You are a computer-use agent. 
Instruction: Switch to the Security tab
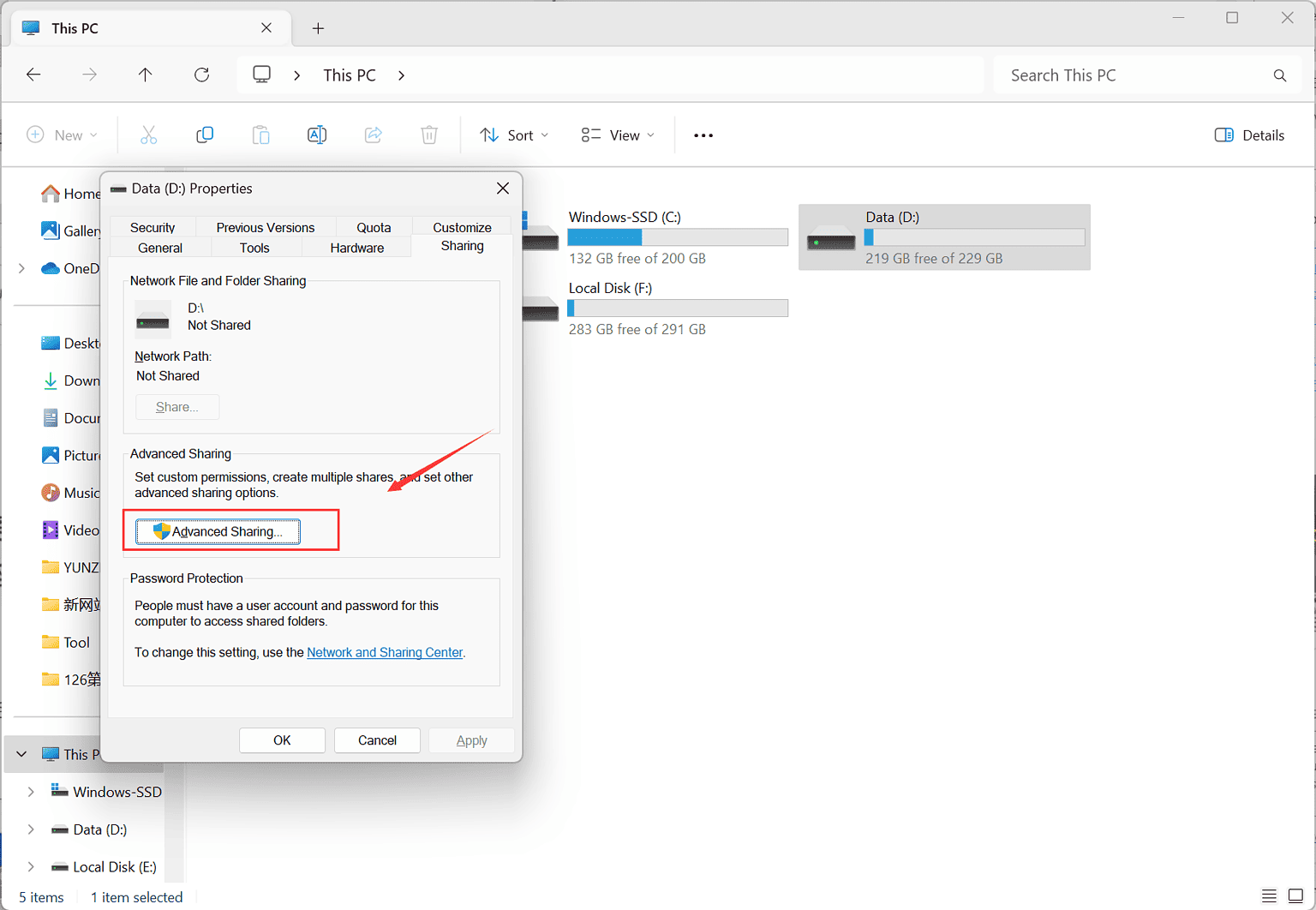coord(152,227)
